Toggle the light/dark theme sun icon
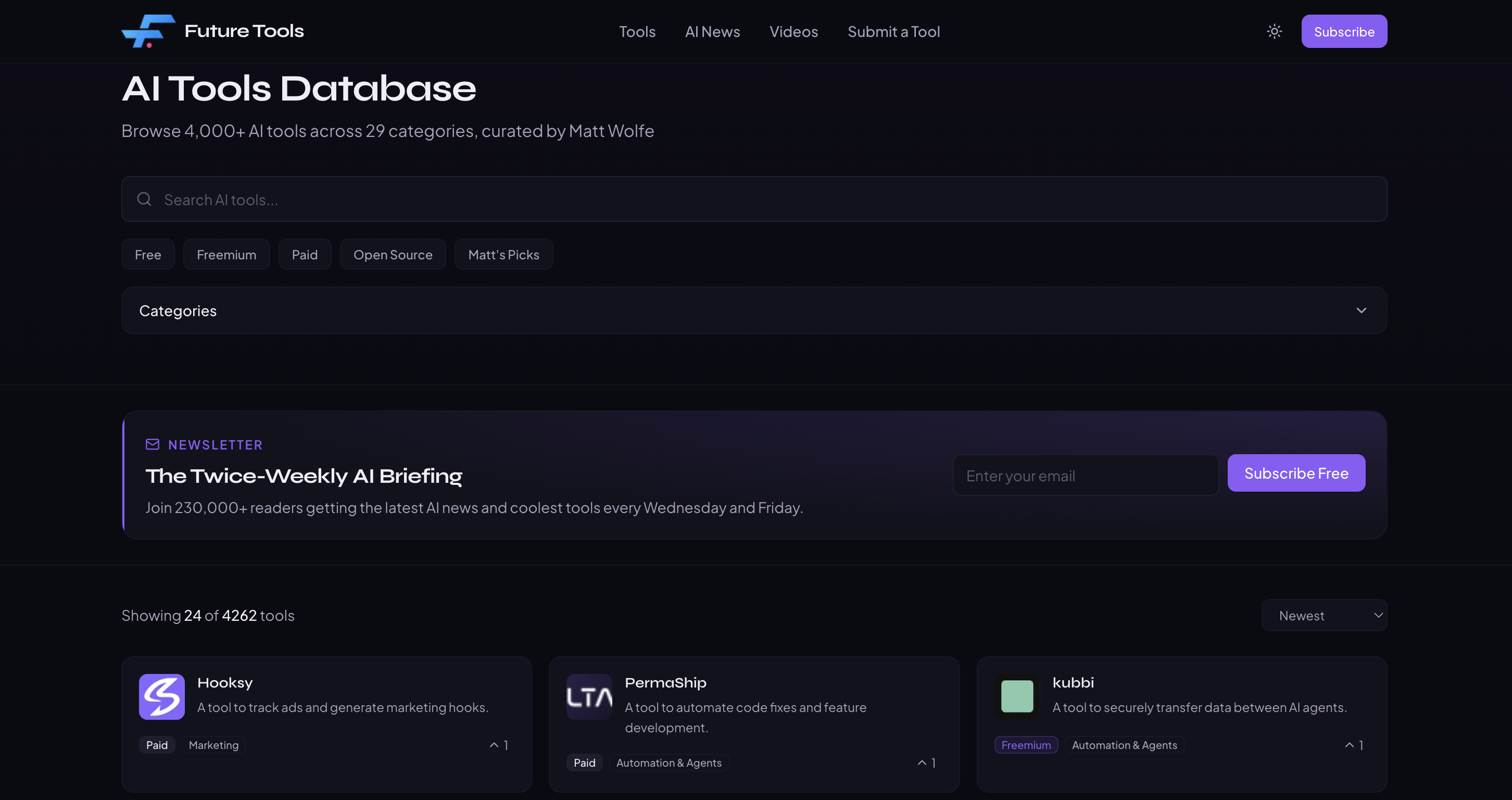 coord(1274,31)
